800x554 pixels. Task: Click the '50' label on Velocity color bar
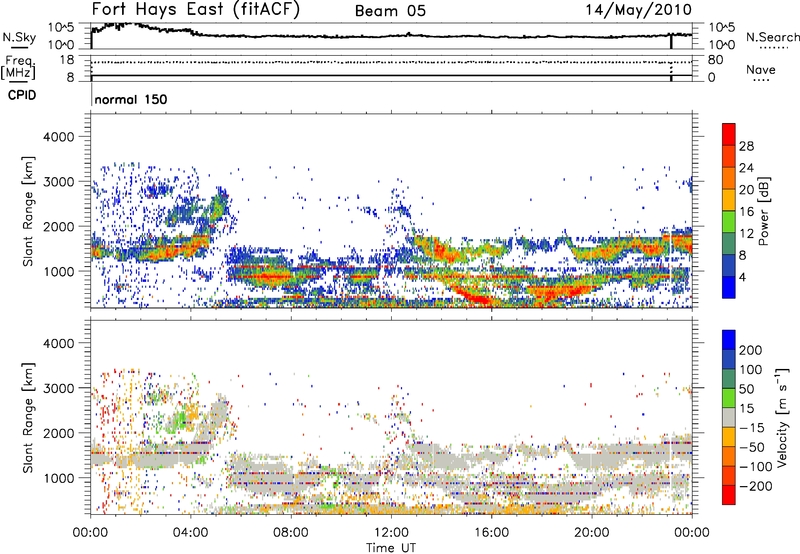[x=747, y=389]
